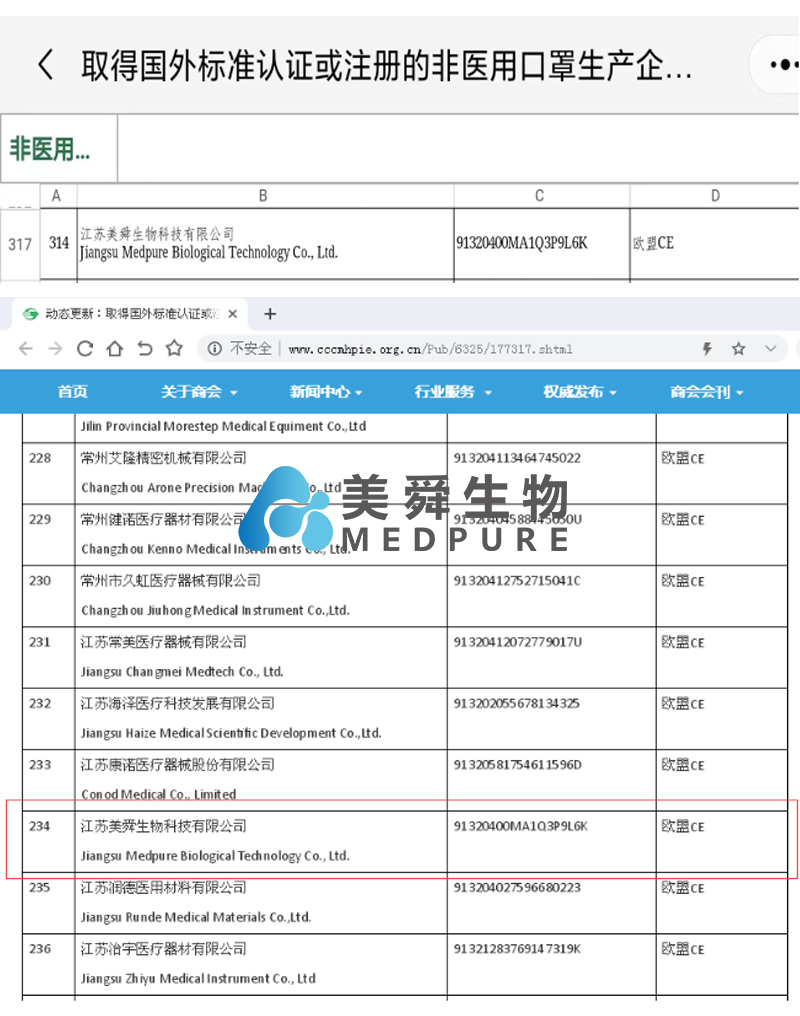Screen dimensions: 800x1016
Task: Open the three-dot more options button
Action: (783, 65)
